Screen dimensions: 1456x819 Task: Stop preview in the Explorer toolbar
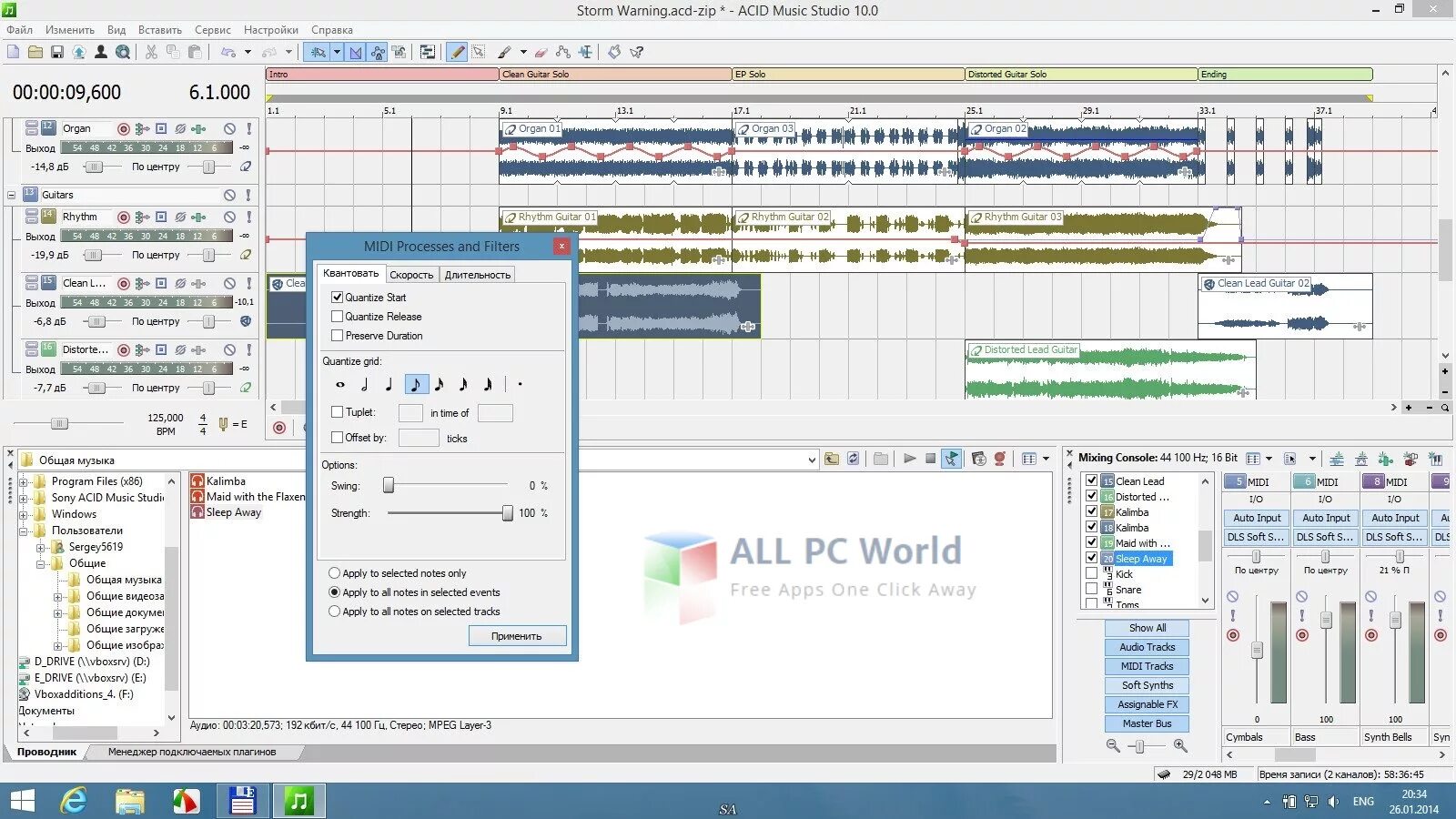coord(930,459)
